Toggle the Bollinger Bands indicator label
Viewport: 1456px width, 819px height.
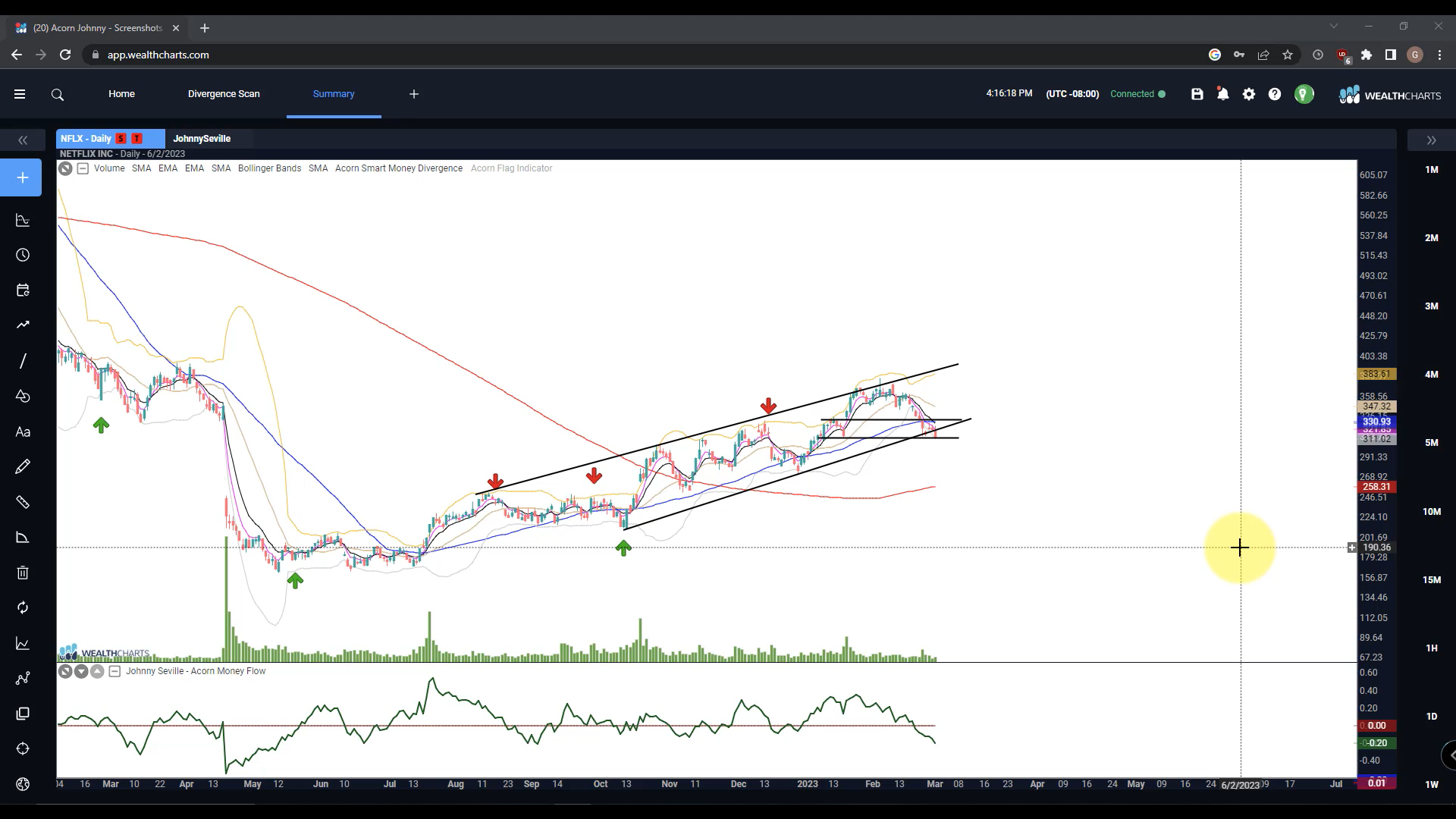[x=269, y=168]
